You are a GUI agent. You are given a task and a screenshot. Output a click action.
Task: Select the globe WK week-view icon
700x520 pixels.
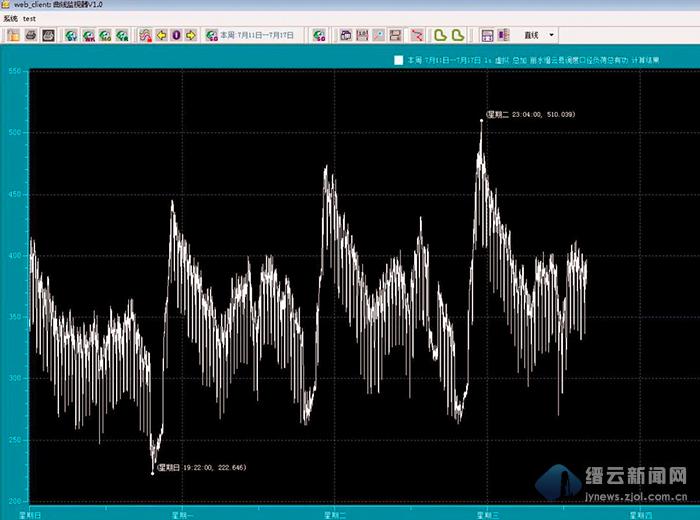tap(88, 35)
